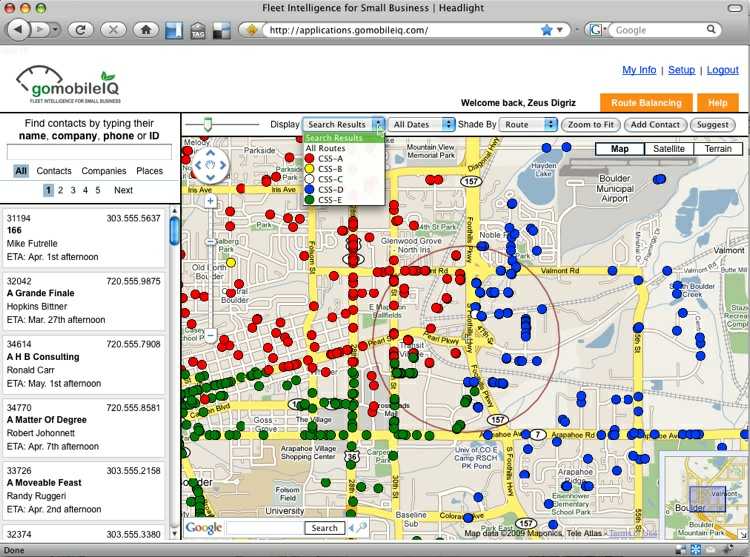This screenshot has height=557, width=750.
Task: Click the TAG toolbar icon
Action: tap(198, 30)
